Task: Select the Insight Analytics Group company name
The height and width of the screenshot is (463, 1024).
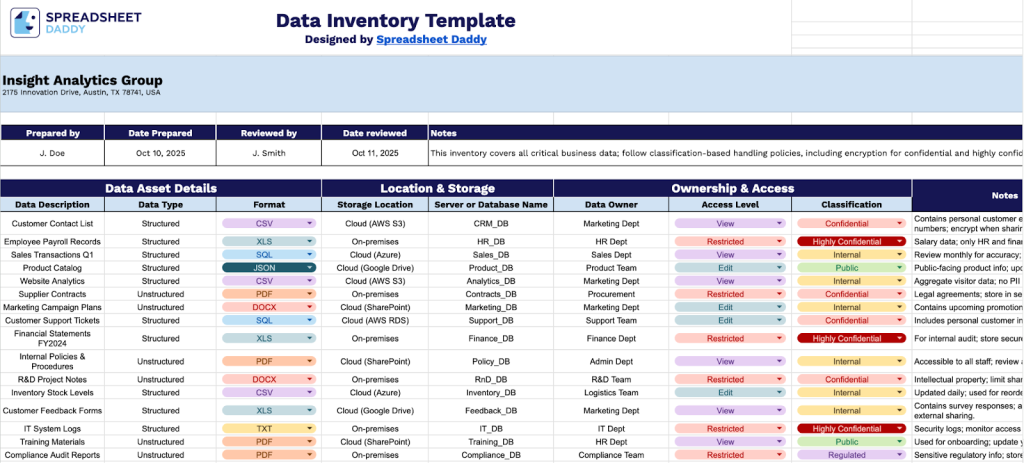Action: (82, 81)
